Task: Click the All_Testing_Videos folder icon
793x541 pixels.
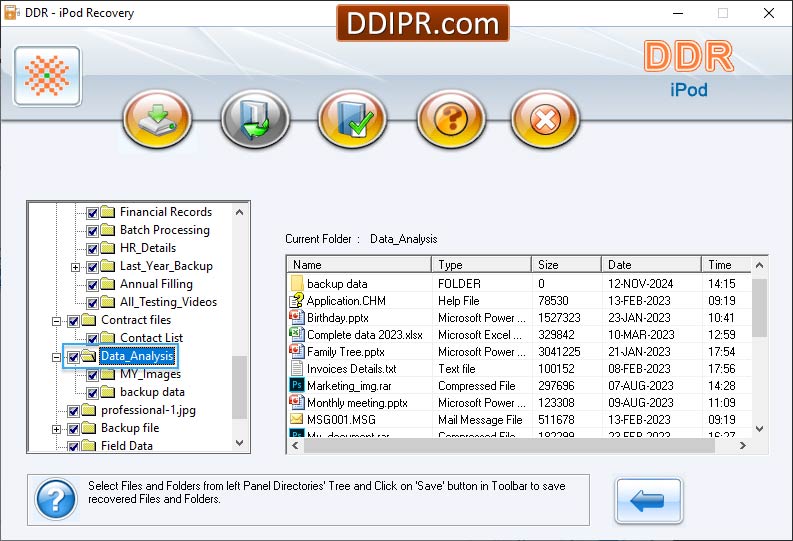Action: 107,302
